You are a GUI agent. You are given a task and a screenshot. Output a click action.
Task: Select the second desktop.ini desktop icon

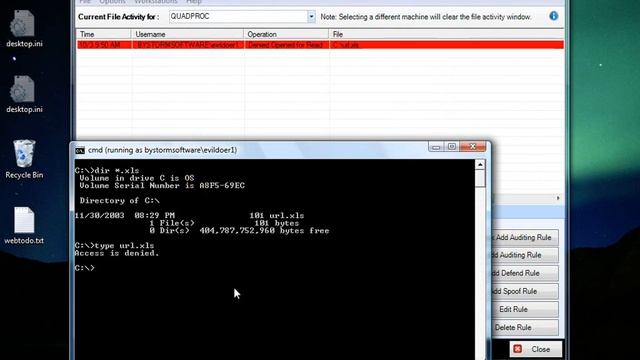click(24, 94)
